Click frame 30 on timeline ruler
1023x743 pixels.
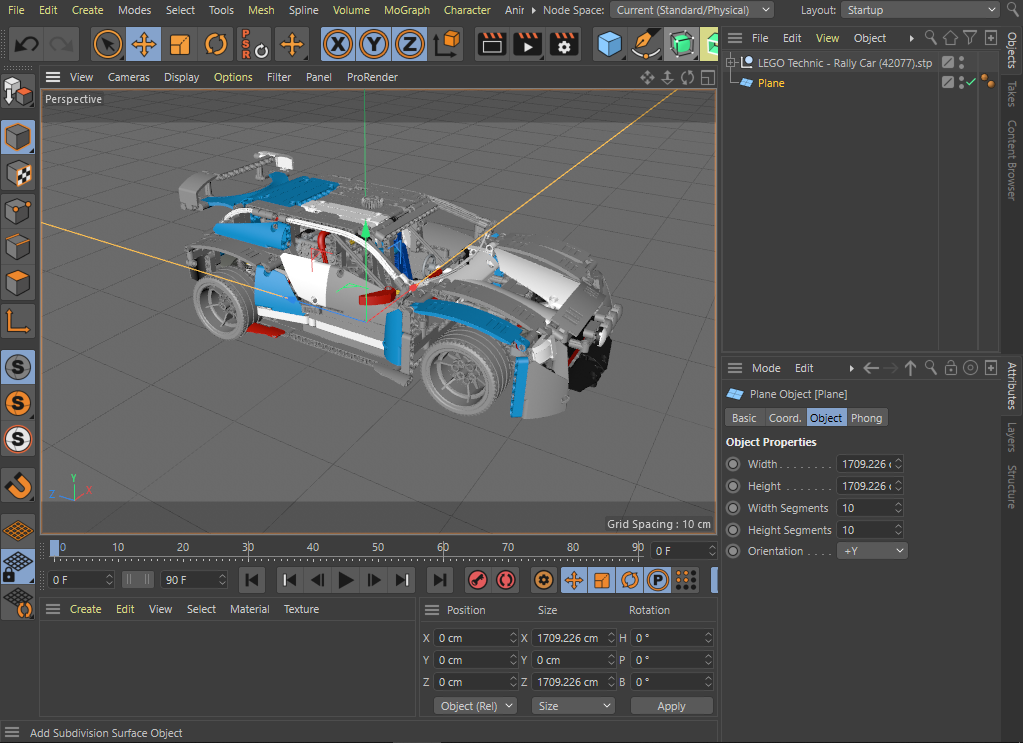pyautogui.click(x=248, y=548)
